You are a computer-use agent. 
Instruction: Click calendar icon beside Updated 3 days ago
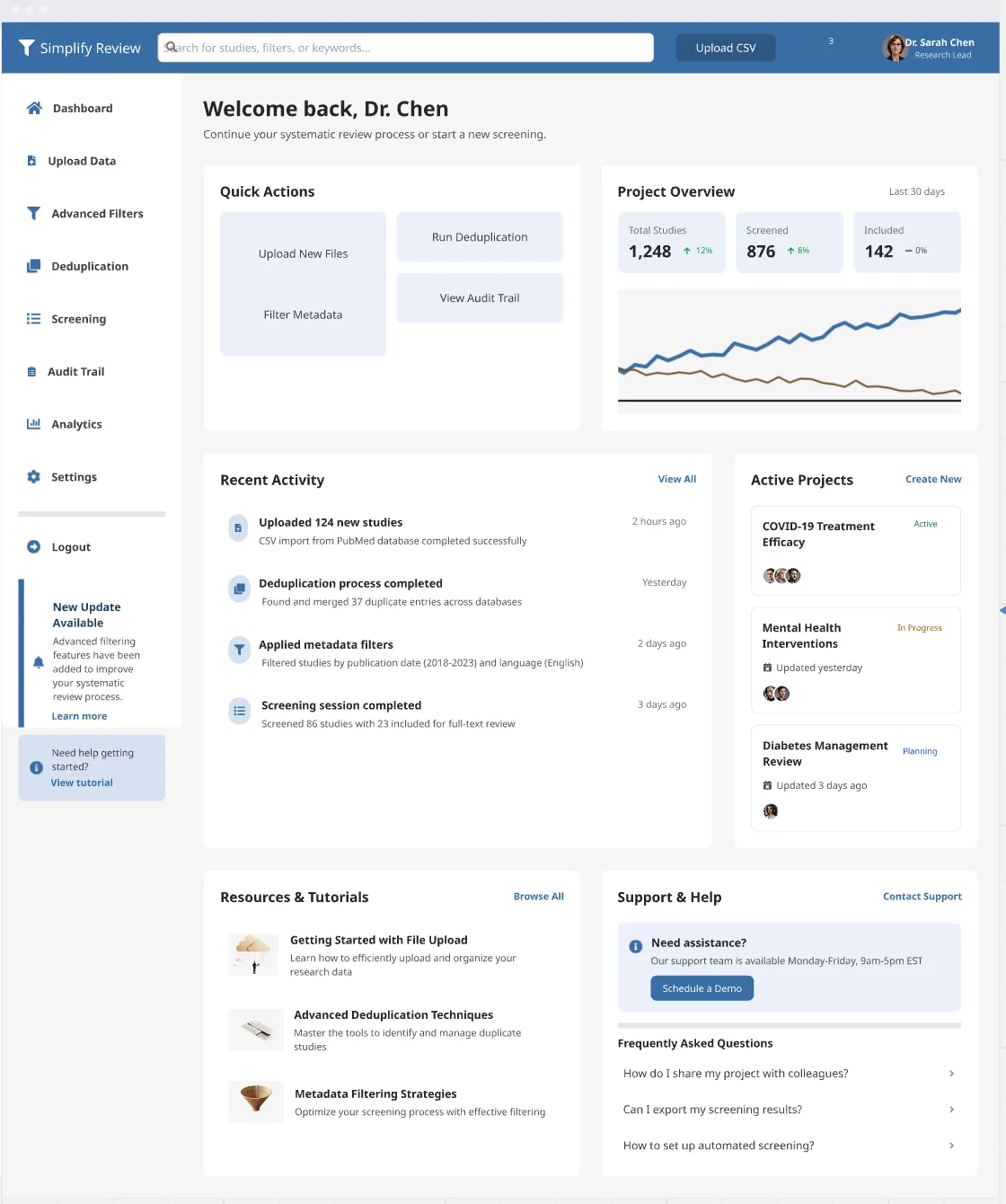767,785
